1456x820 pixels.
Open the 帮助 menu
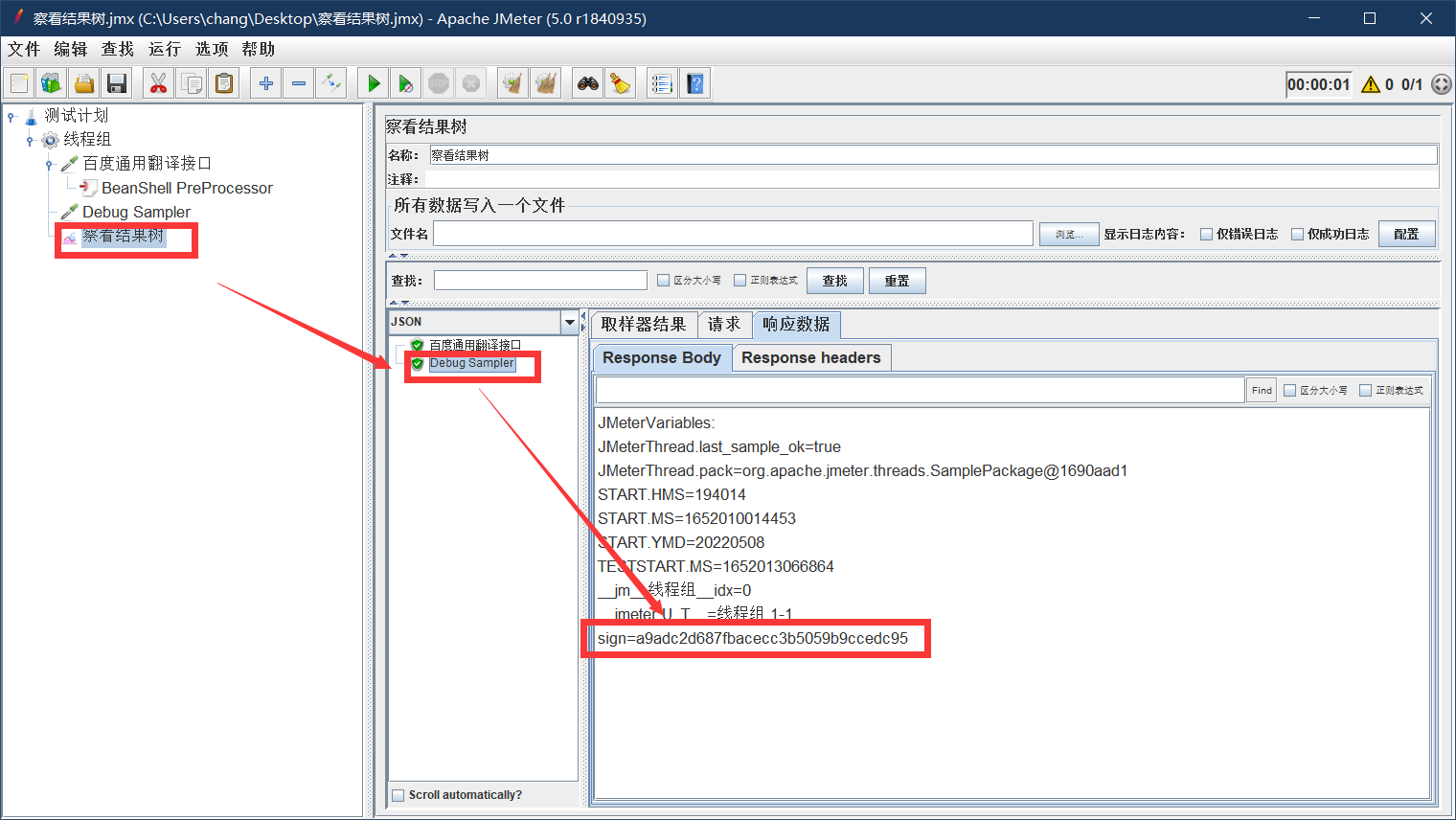pos(259,49)
